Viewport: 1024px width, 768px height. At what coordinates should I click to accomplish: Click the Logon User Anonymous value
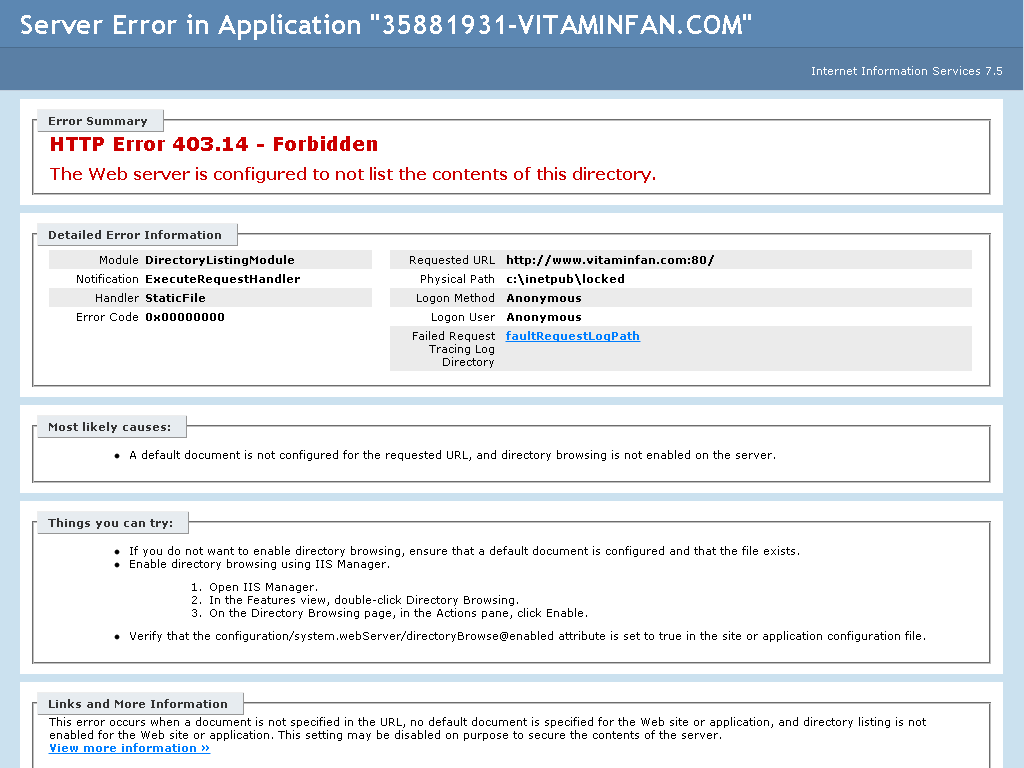coord(544,317)
